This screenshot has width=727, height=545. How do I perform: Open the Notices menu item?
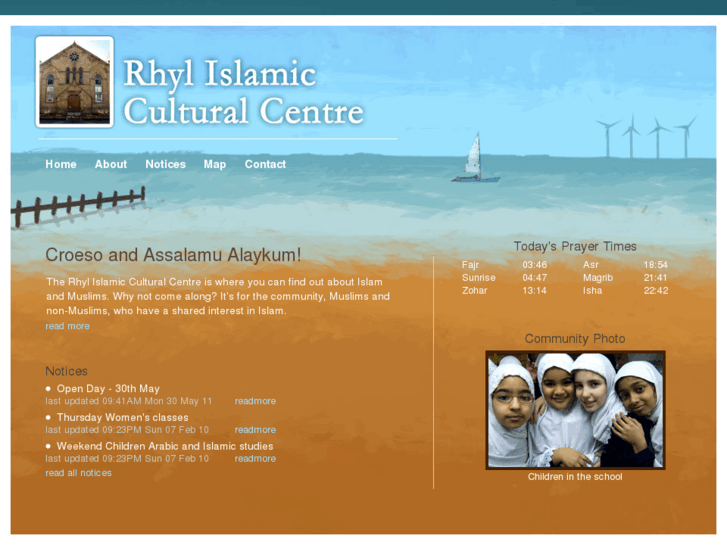166,164
